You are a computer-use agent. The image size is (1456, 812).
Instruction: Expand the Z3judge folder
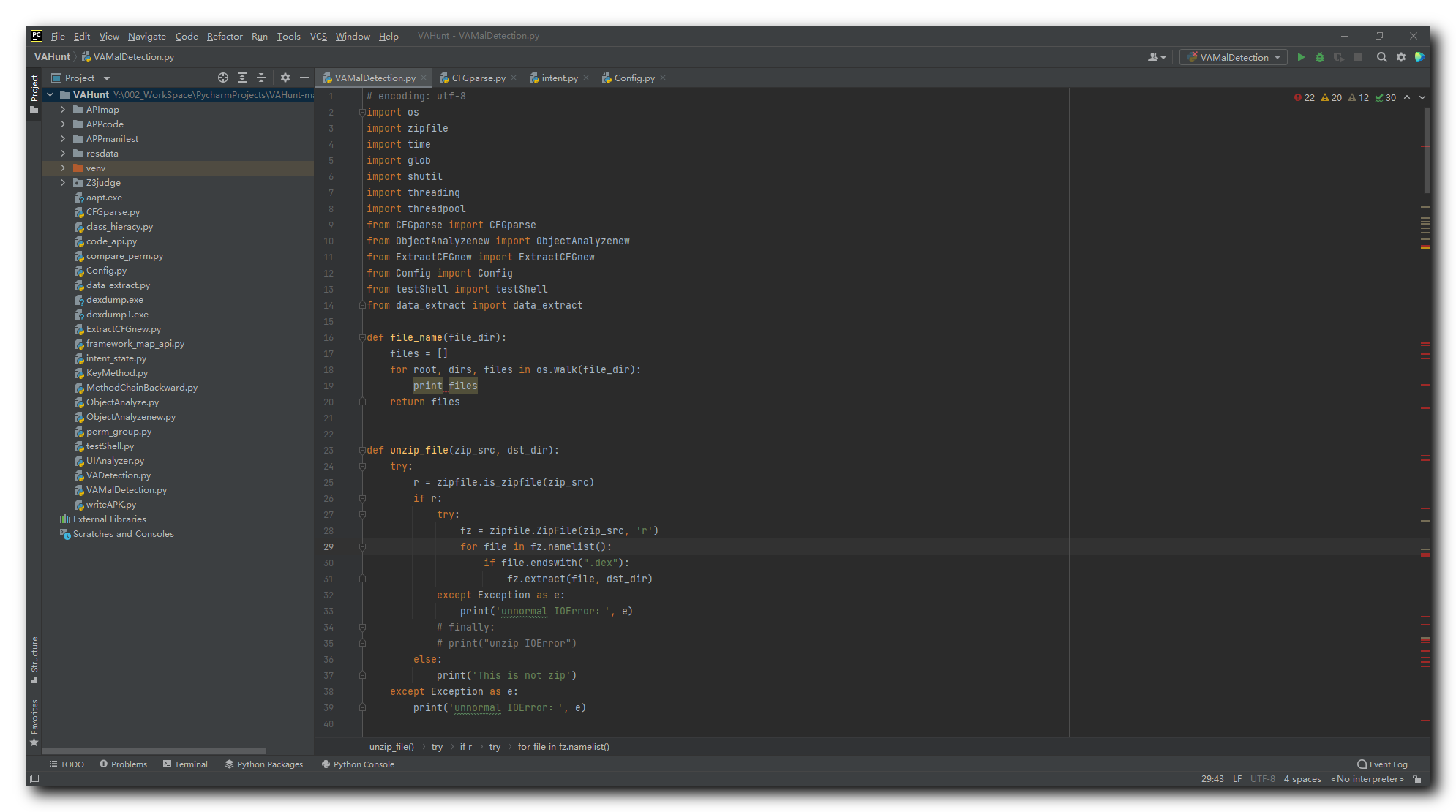click(x=63, y=183)
